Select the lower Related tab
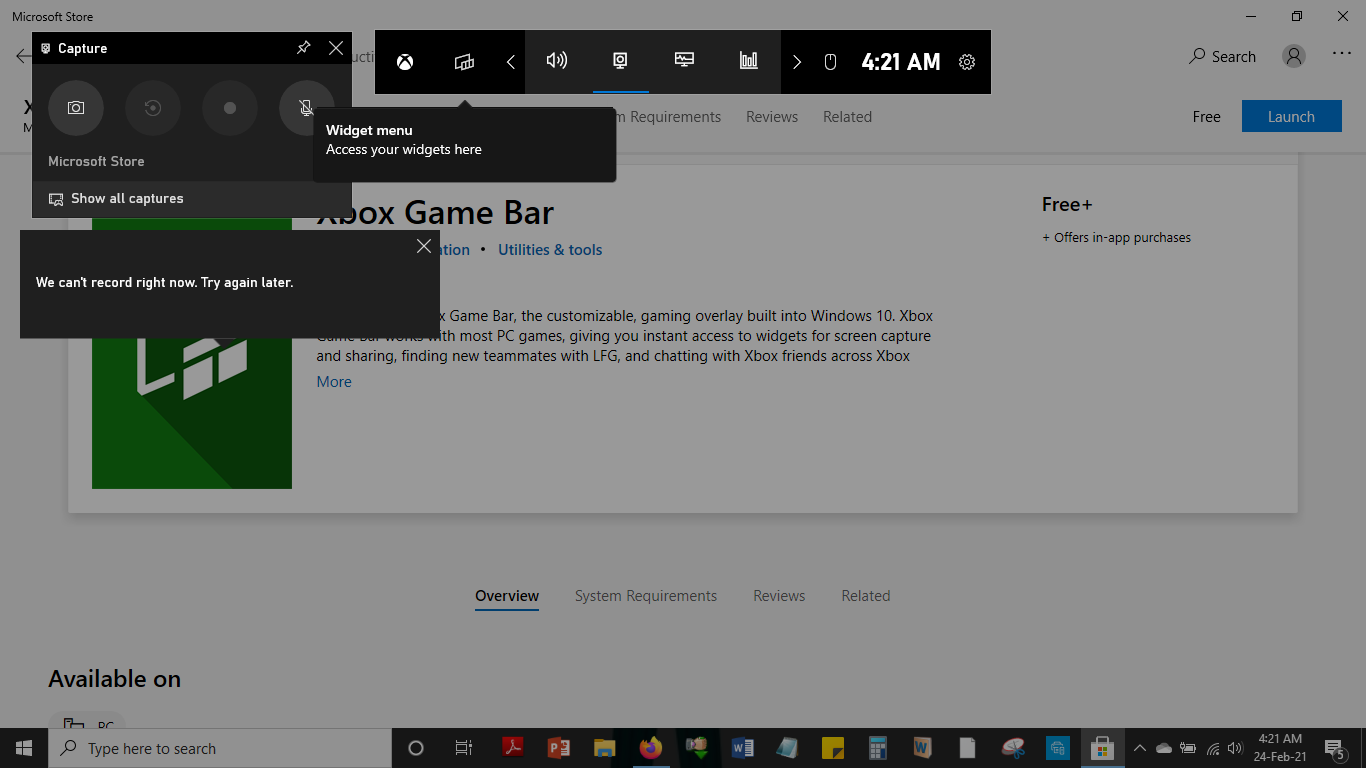This screenshot has height=768, width=1366. coord(866,596)
